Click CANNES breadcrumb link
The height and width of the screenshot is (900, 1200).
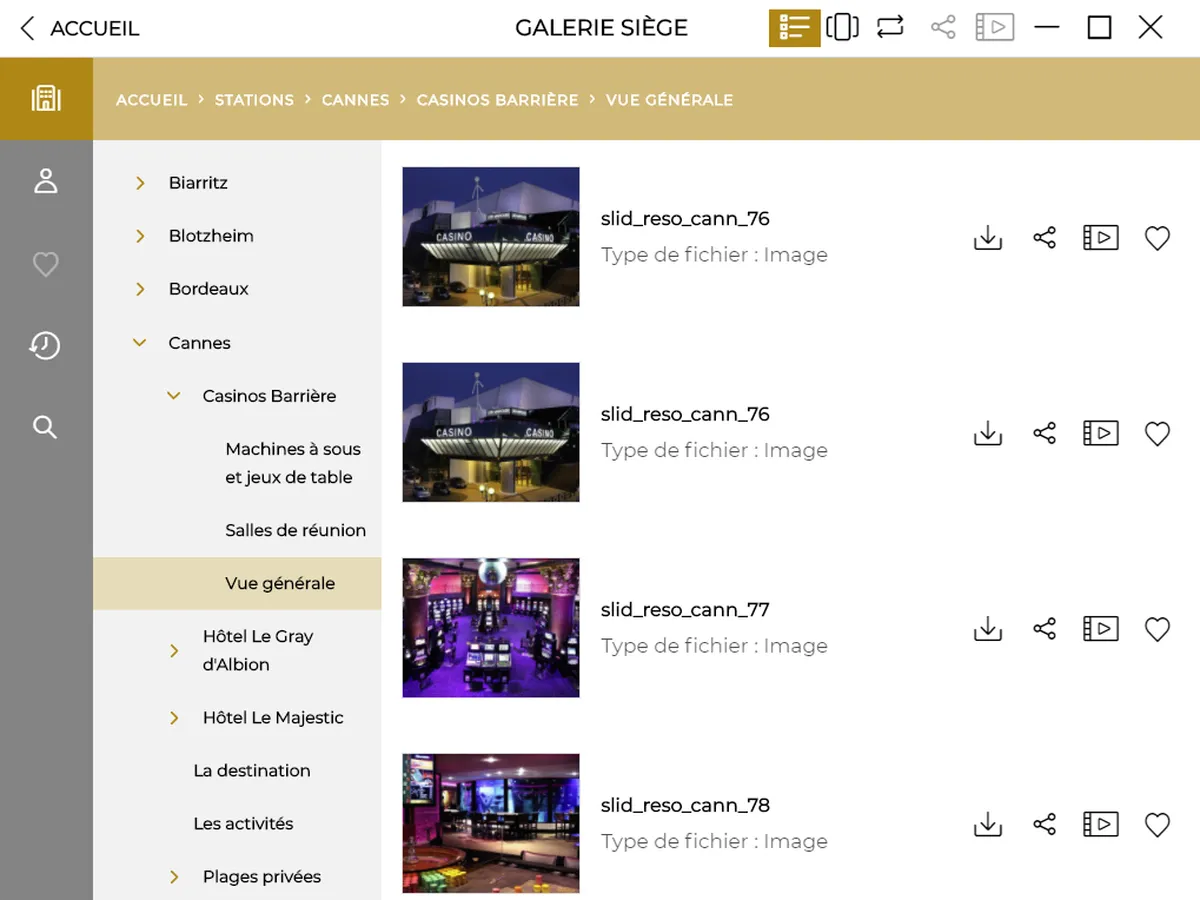coord(355,100)
